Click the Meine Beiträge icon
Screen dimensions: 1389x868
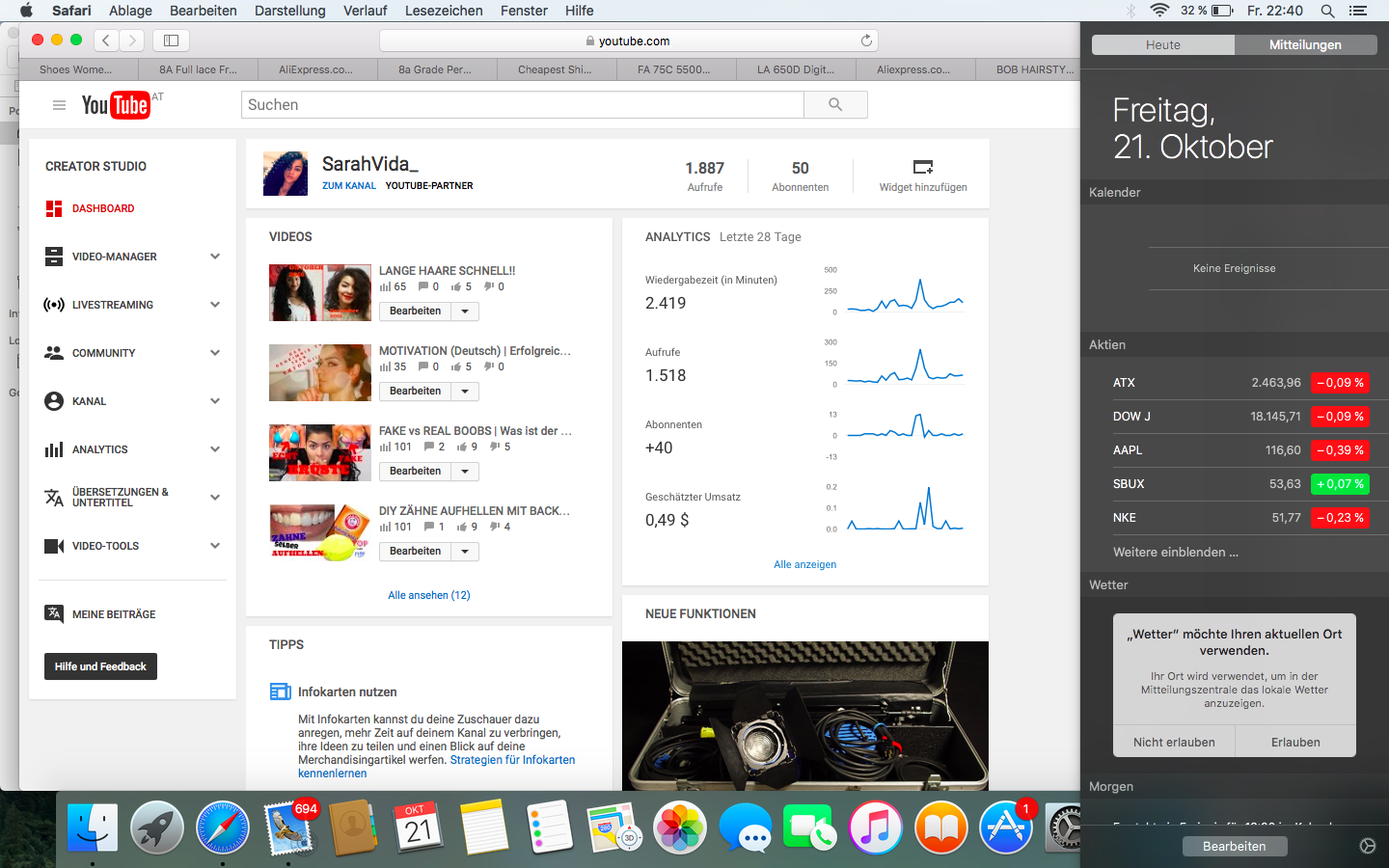pyautogui.click(x=54, y=613)
